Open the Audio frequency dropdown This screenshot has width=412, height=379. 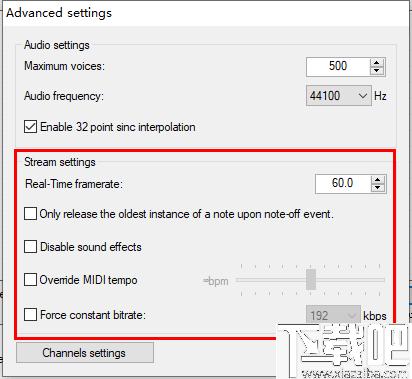339,96
